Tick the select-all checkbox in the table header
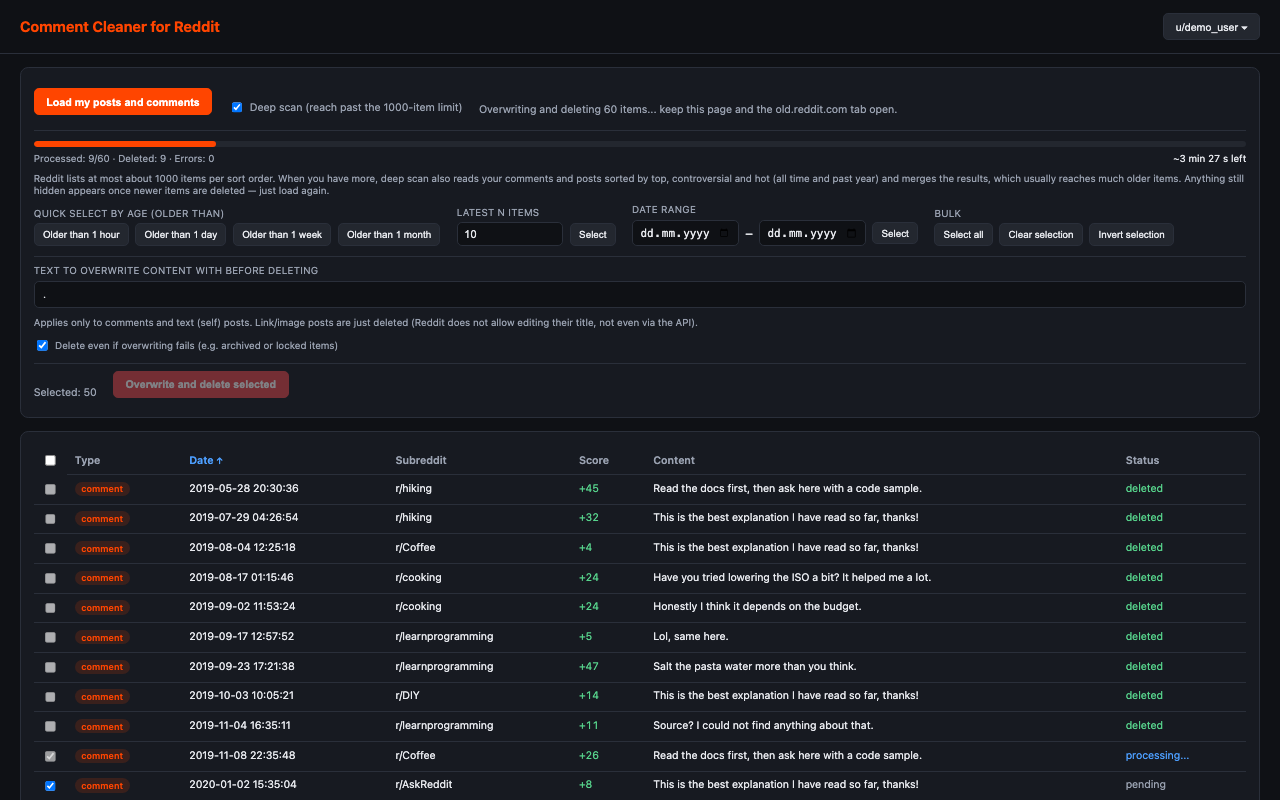 coord(50,461)
